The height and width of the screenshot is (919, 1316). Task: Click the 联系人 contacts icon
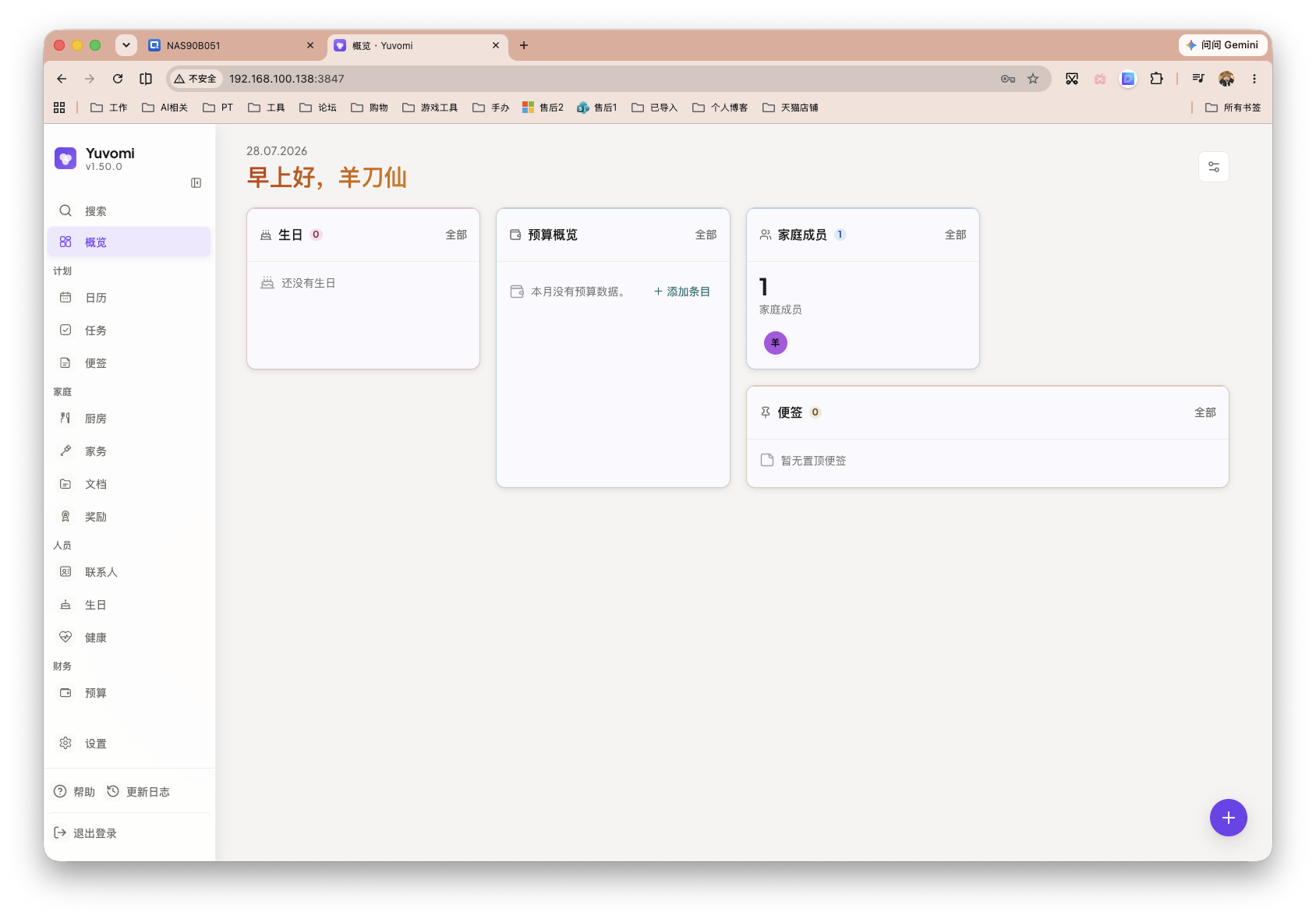coord(65,571)
